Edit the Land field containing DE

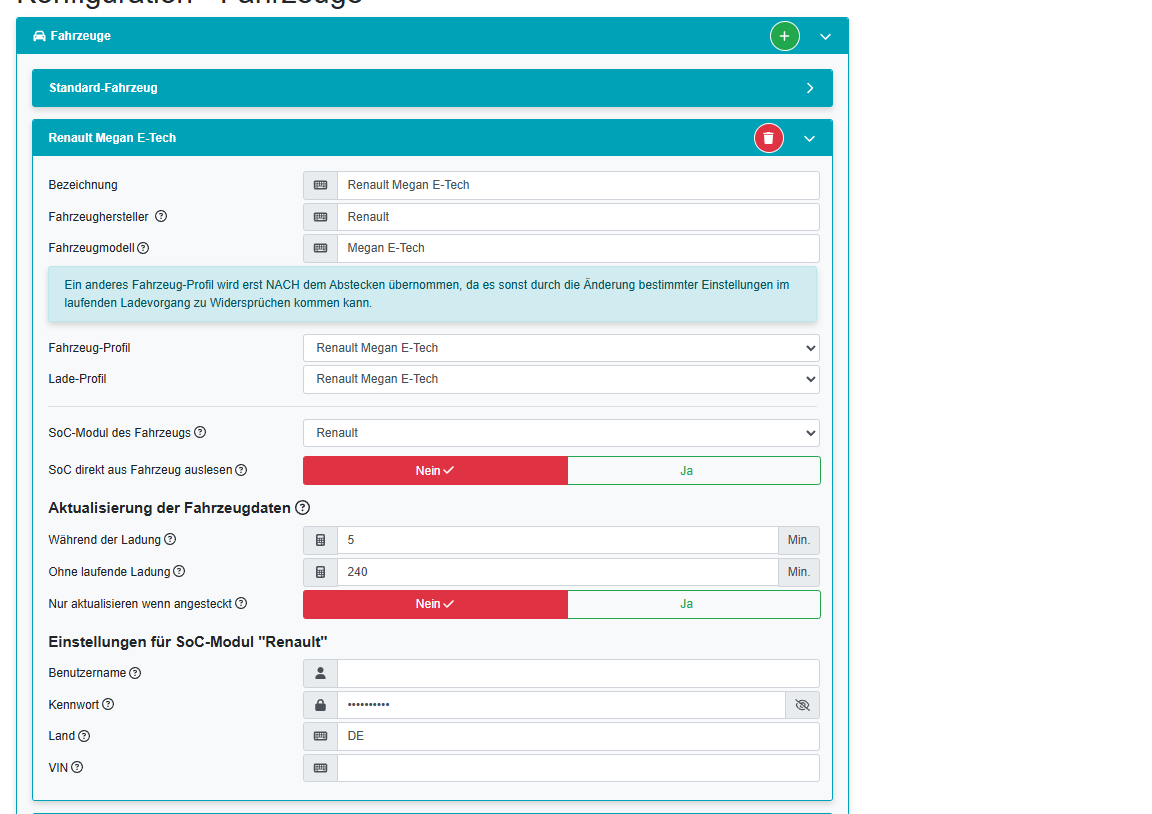[x=578, y=736]
